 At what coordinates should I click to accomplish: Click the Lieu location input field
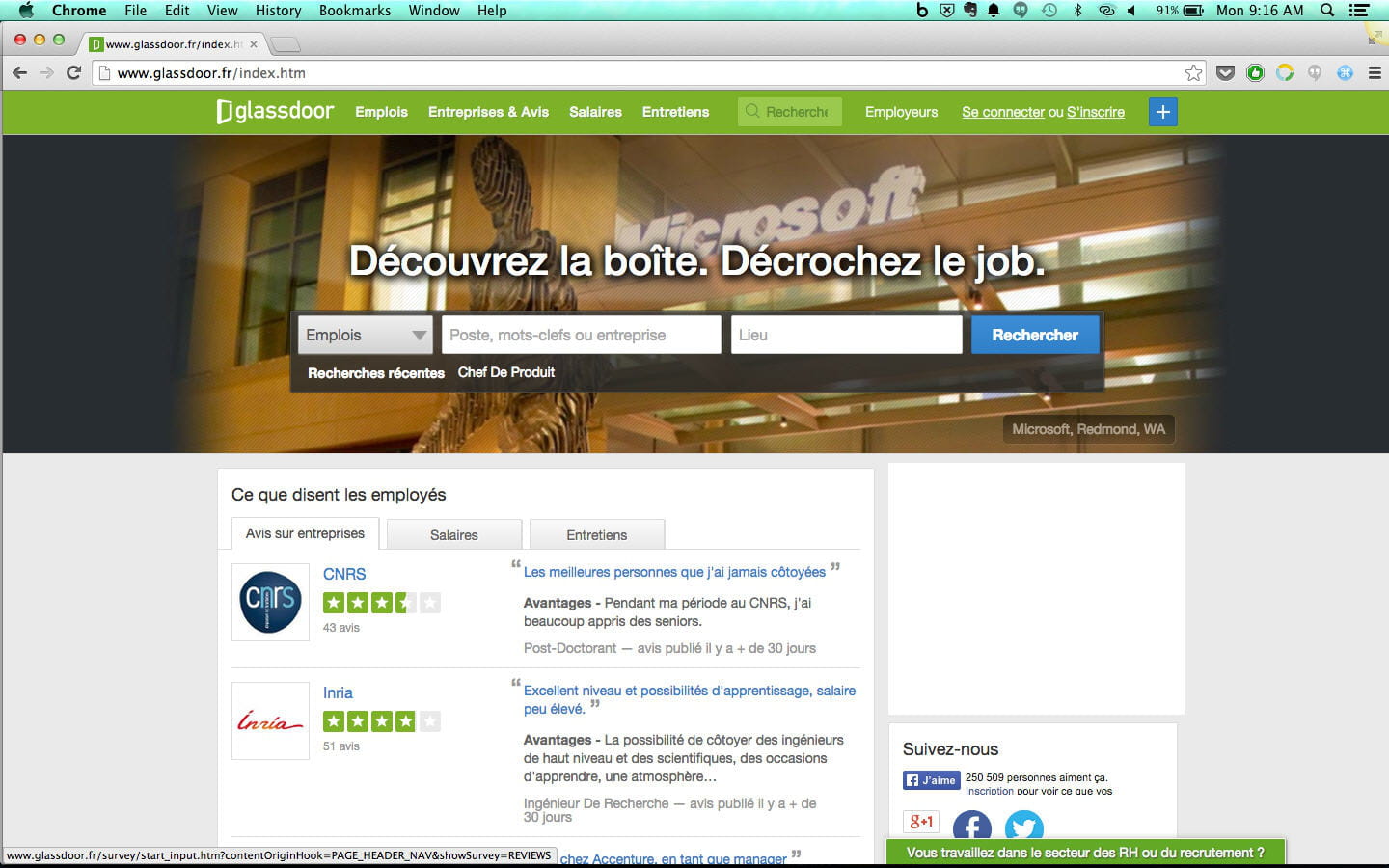coord(846,335)
